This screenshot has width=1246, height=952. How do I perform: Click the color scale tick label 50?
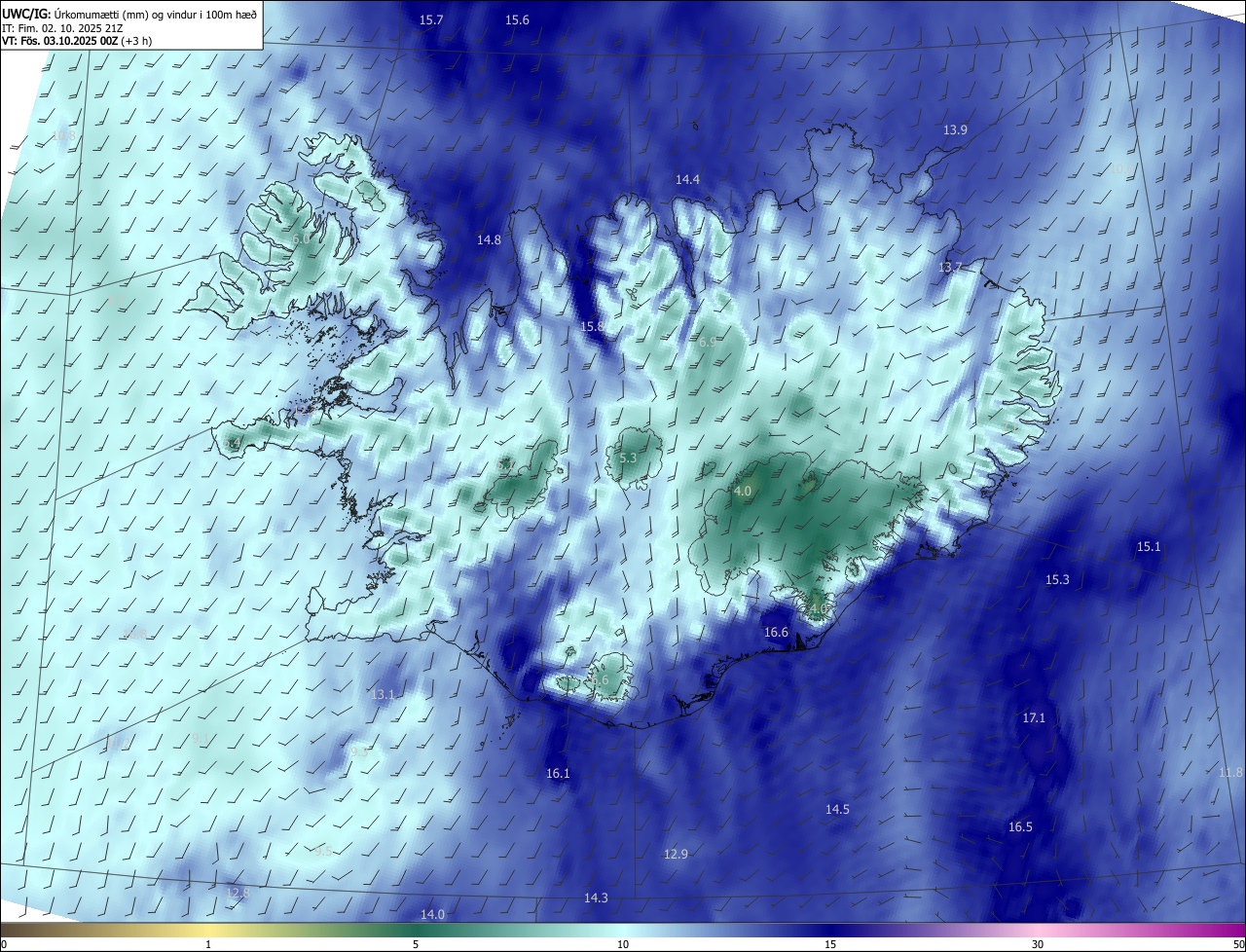[1238, 944]
